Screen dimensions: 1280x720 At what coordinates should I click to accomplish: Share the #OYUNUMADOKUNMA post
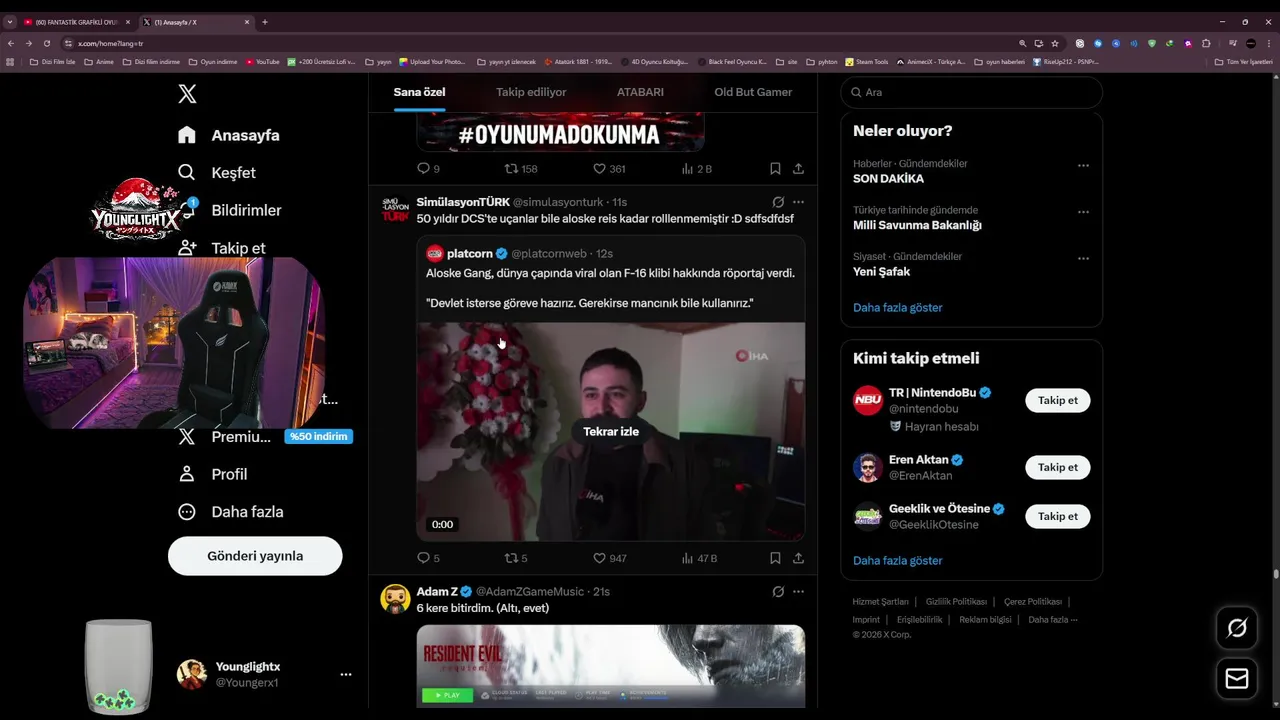pos(798,169)
